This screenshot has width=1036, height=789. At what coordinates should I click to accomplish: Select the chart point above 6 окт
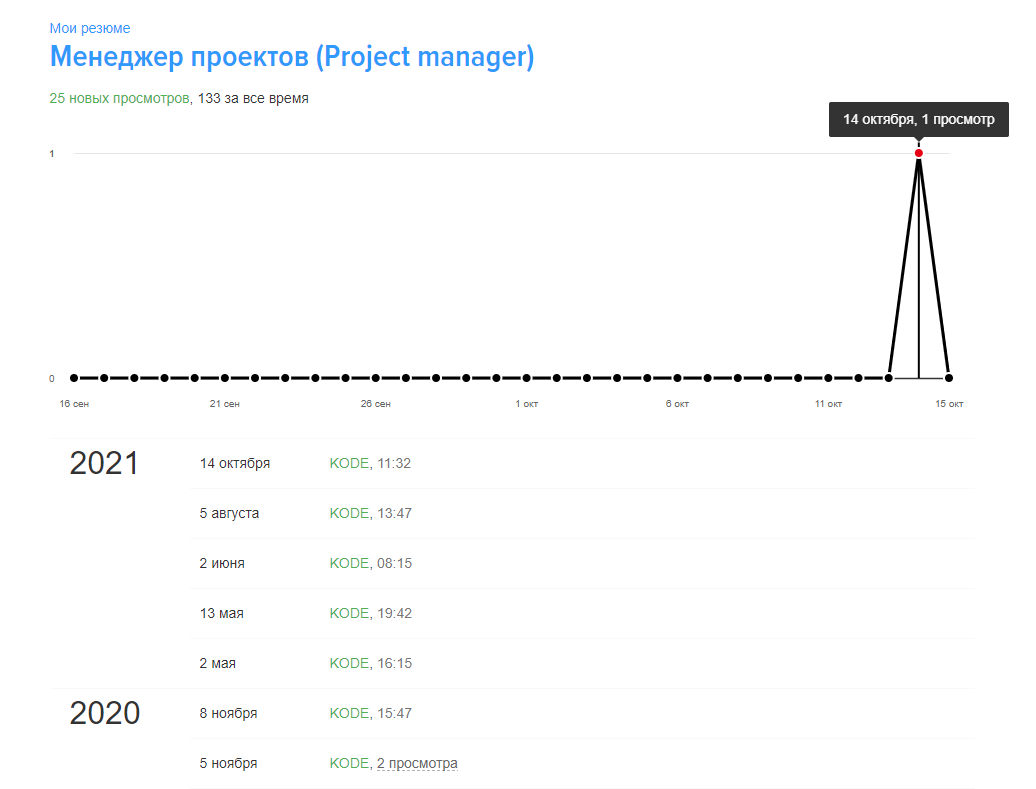[677, 378]
